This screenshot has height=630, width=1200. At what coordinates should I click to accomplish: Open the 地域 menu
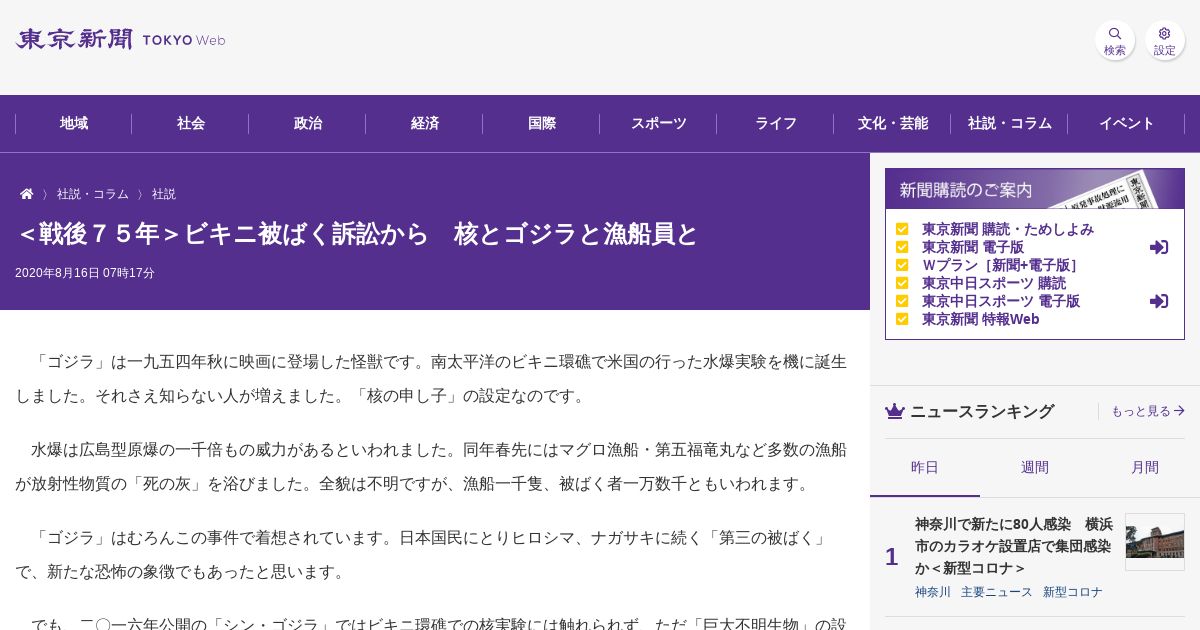point(74,123)
